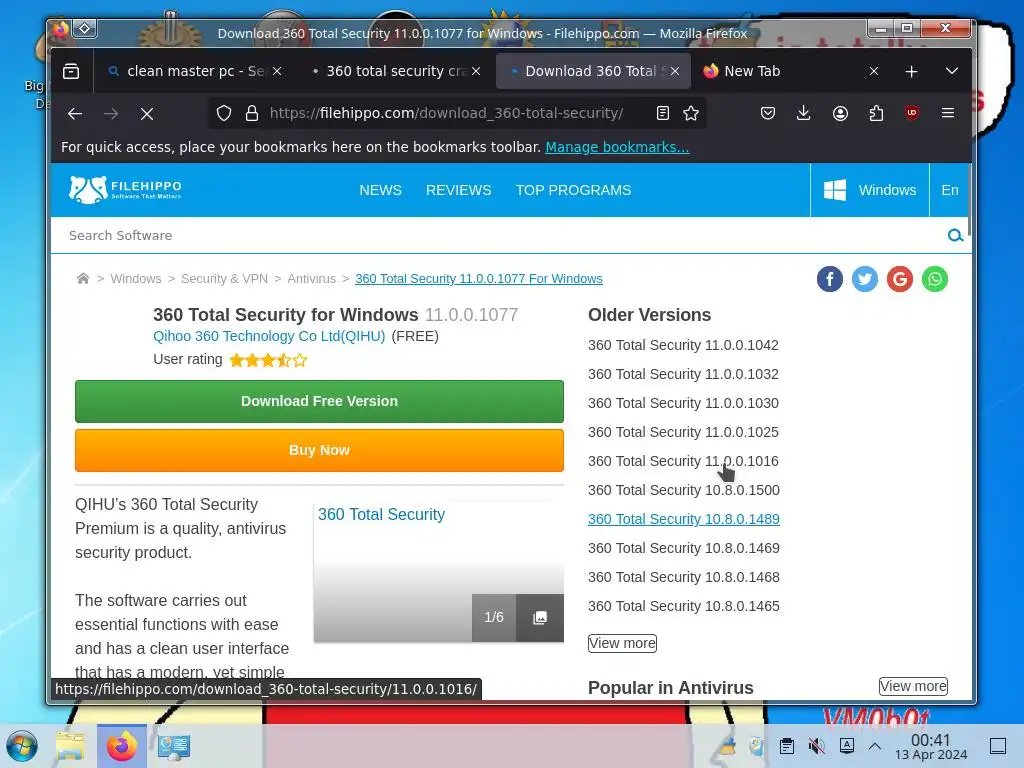Bookmark this page with star icon
The image size is (1024, 768).
click(x=691, y=113)
